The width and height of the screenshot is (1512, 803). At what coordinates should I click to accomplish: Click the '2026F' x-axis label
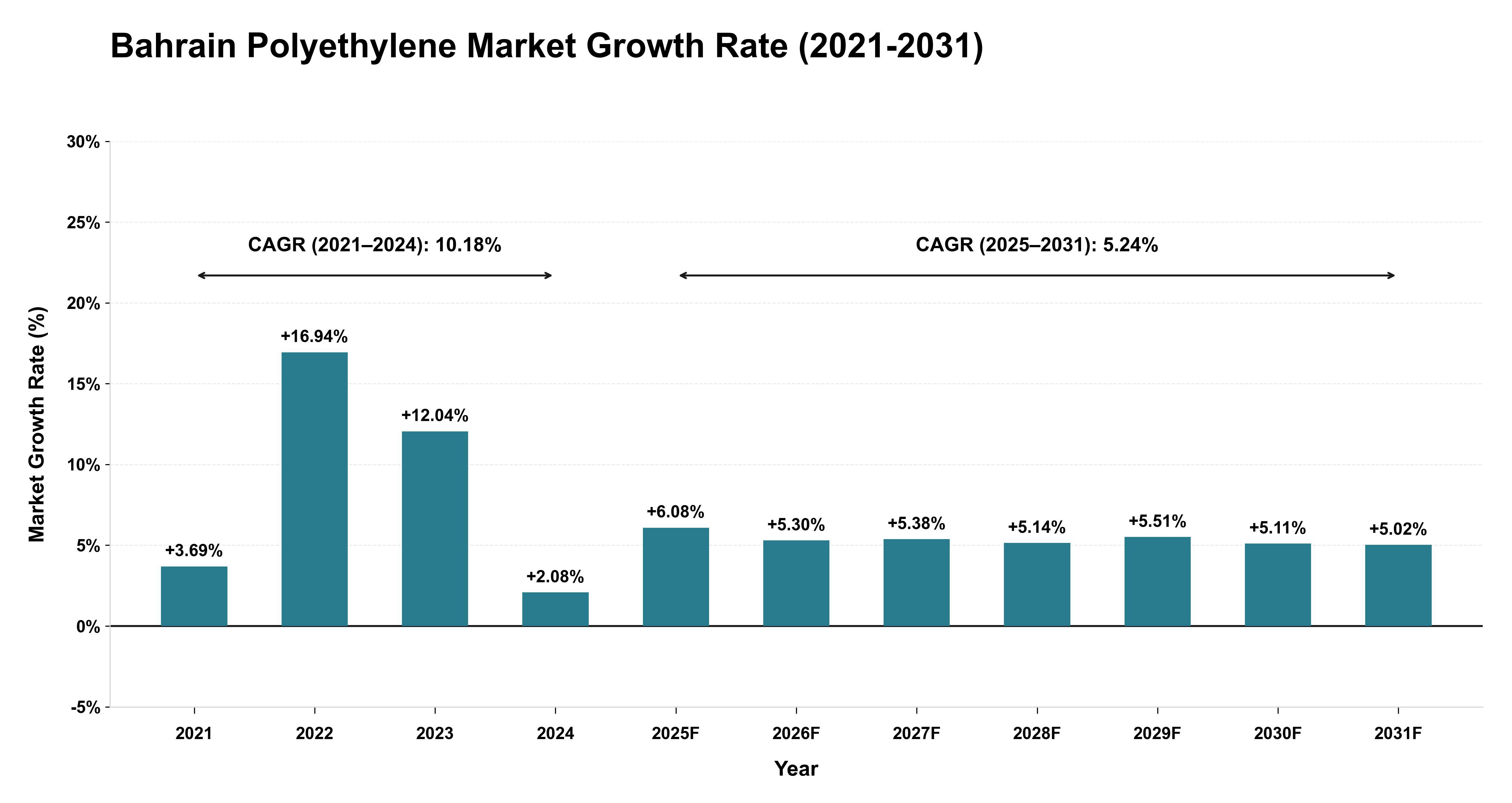[x=796, y=734]
